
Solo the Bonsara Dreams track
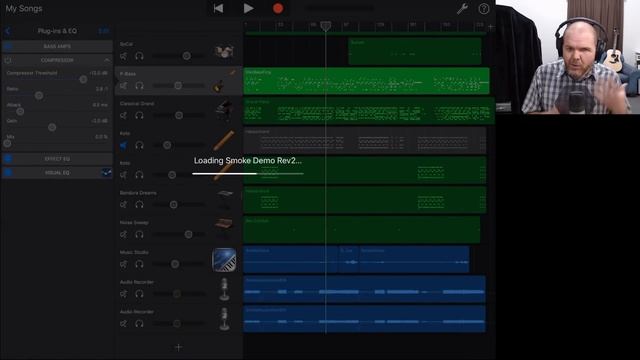tap(139, 204)
